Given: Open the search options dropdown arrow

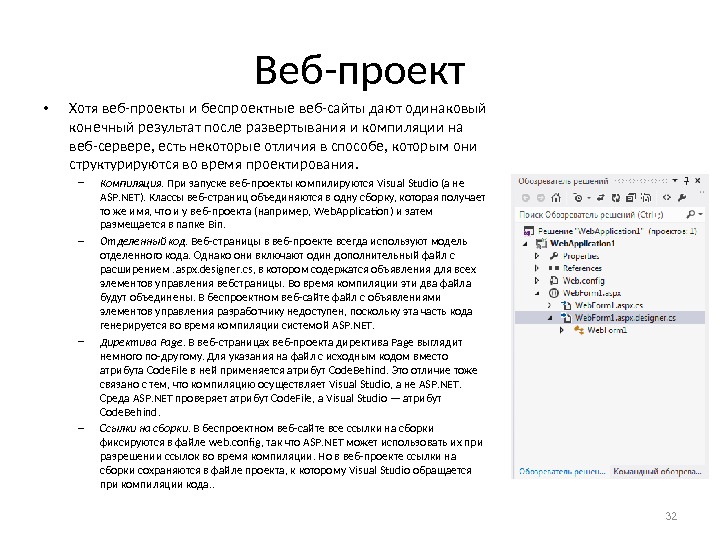Looking at the screenshot, I should click(x=700, y=214).
